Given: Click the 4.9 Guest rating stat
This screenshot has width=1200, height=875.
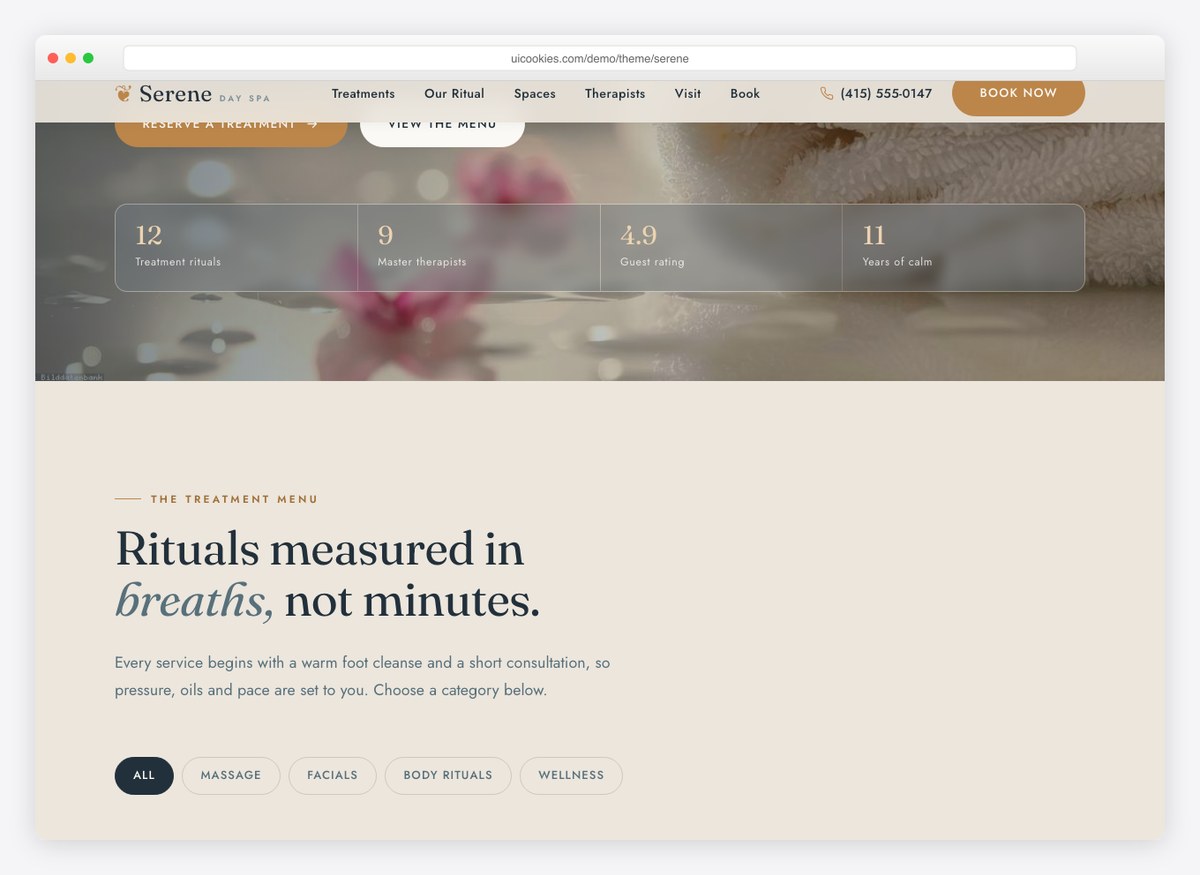Looking at the screenshot, I should (x=721, y=248).
